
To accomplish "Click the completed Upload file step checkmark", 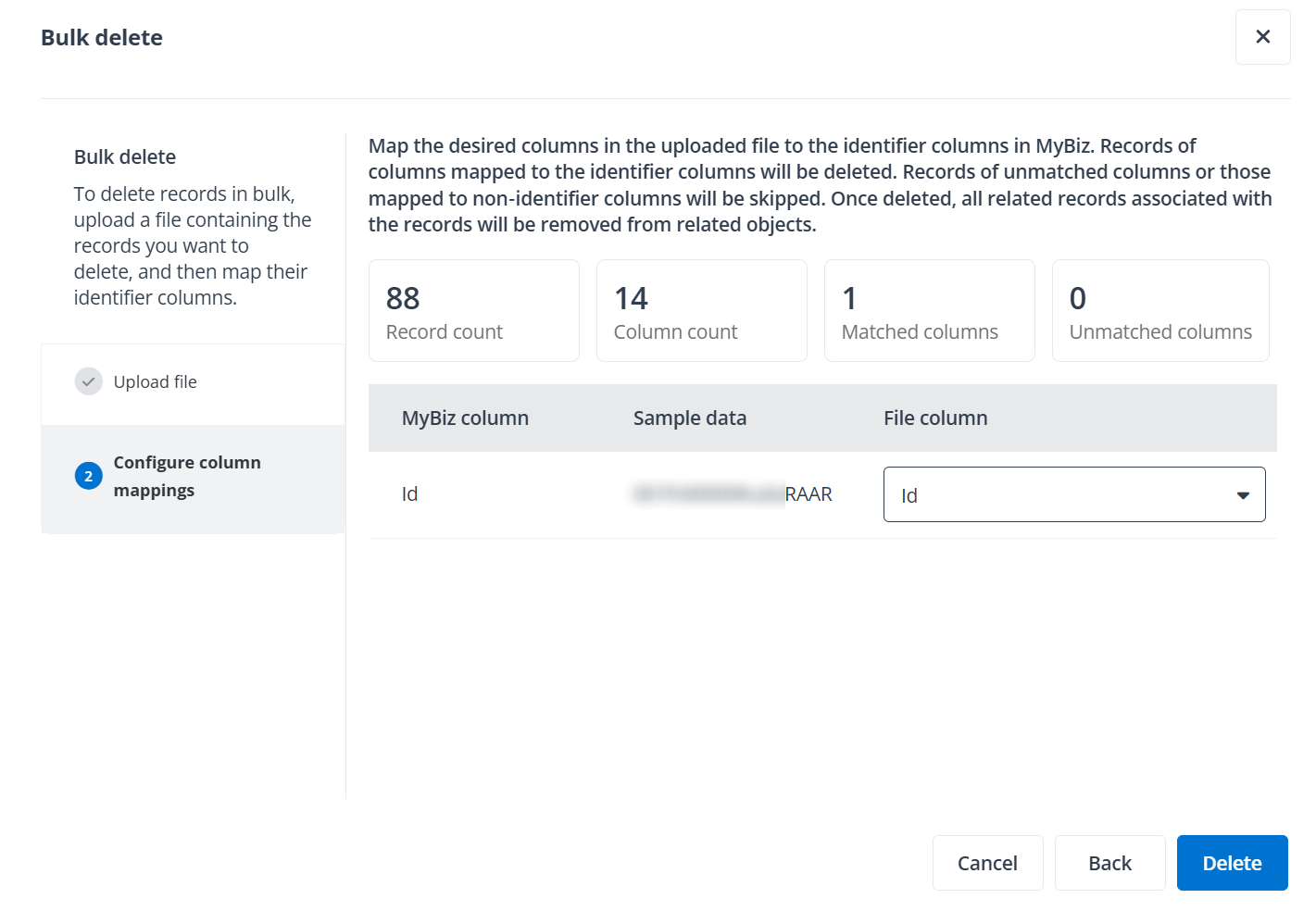I will (x=88, y=381).
